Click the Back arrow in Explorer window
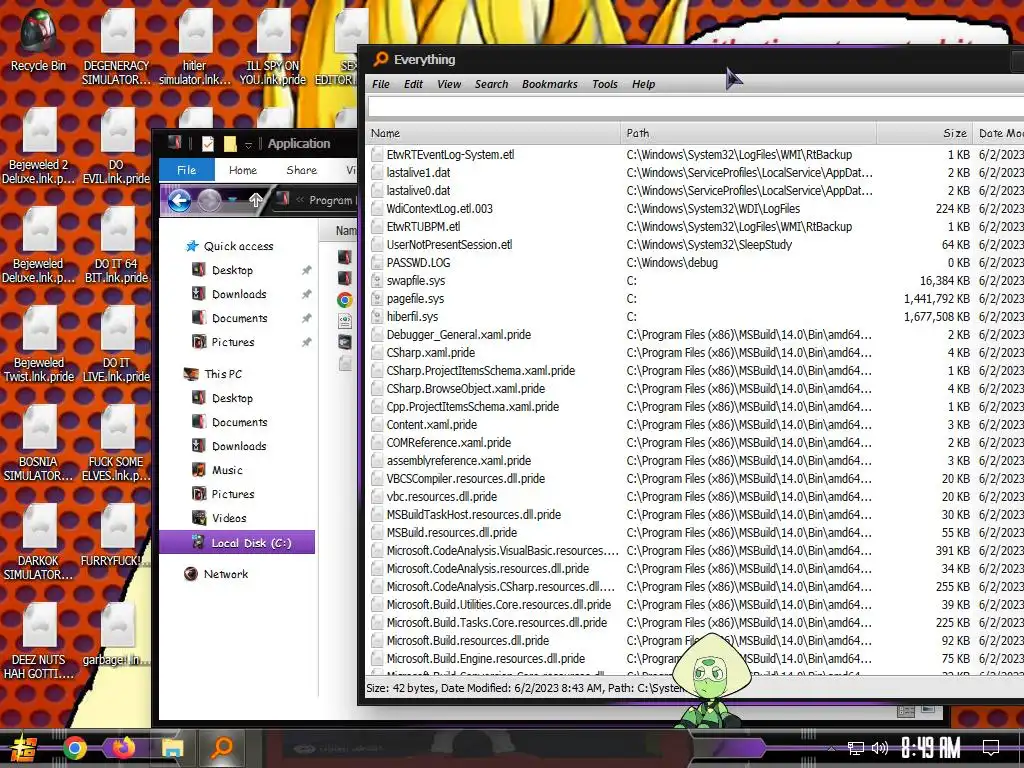 (x=180, y=200)
